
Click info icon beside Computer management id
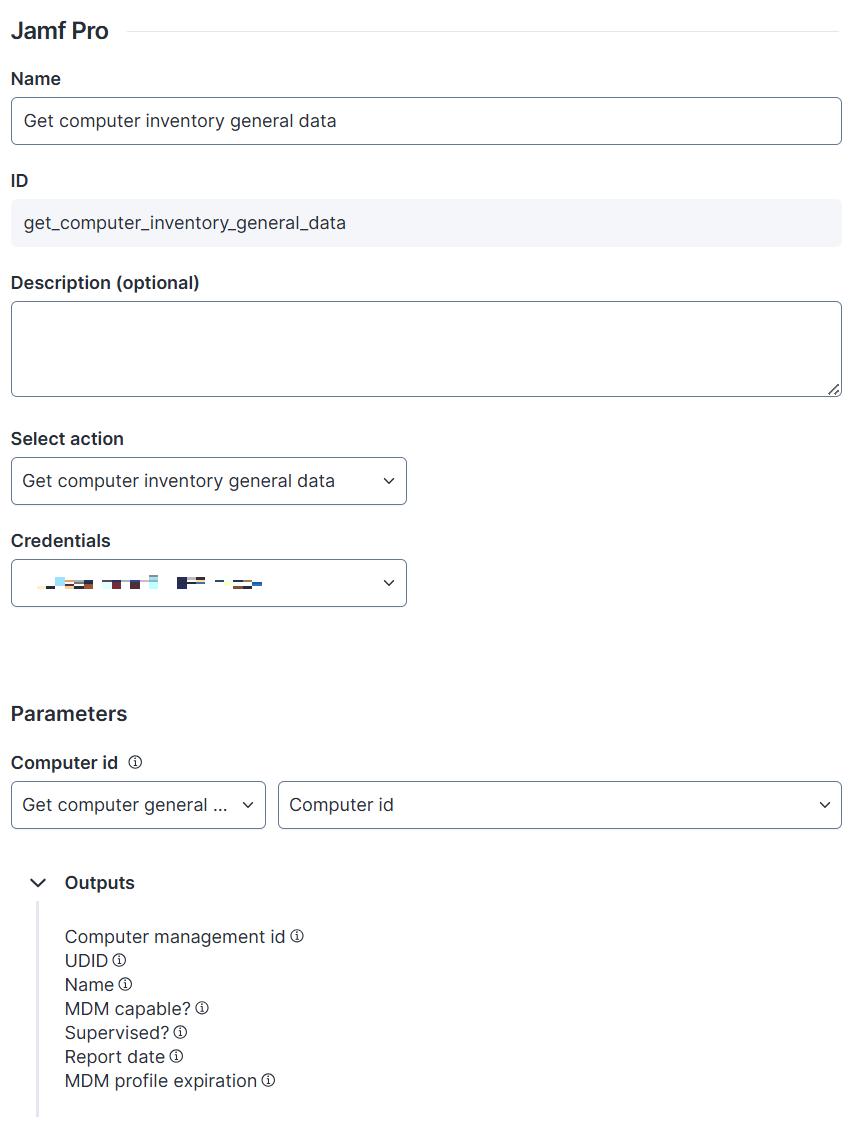tap(297, 936)
